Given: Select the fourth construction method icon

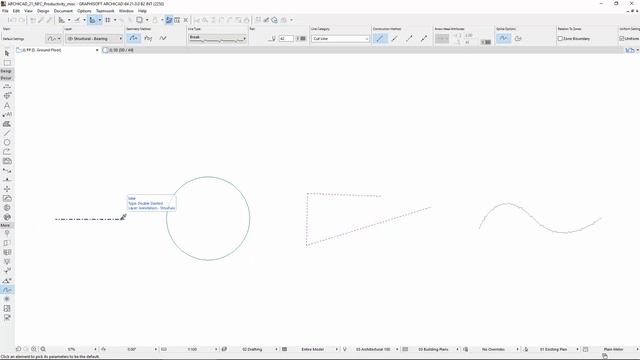Looking at the screenshot, I should [x=424, y=38].
